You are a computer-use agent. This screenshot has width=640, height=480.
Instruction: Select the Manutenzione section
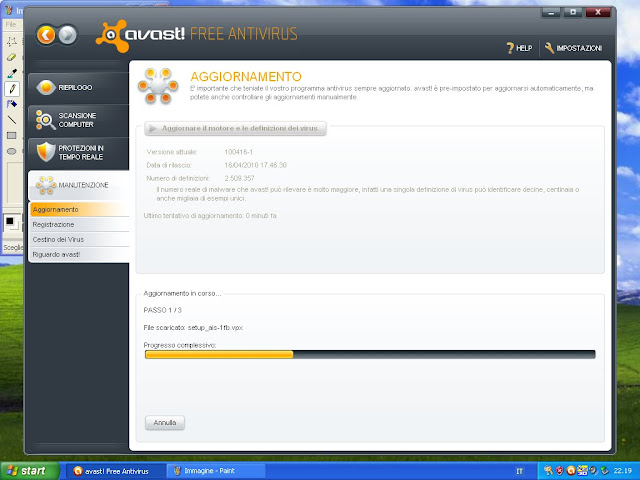click(78, 185)
